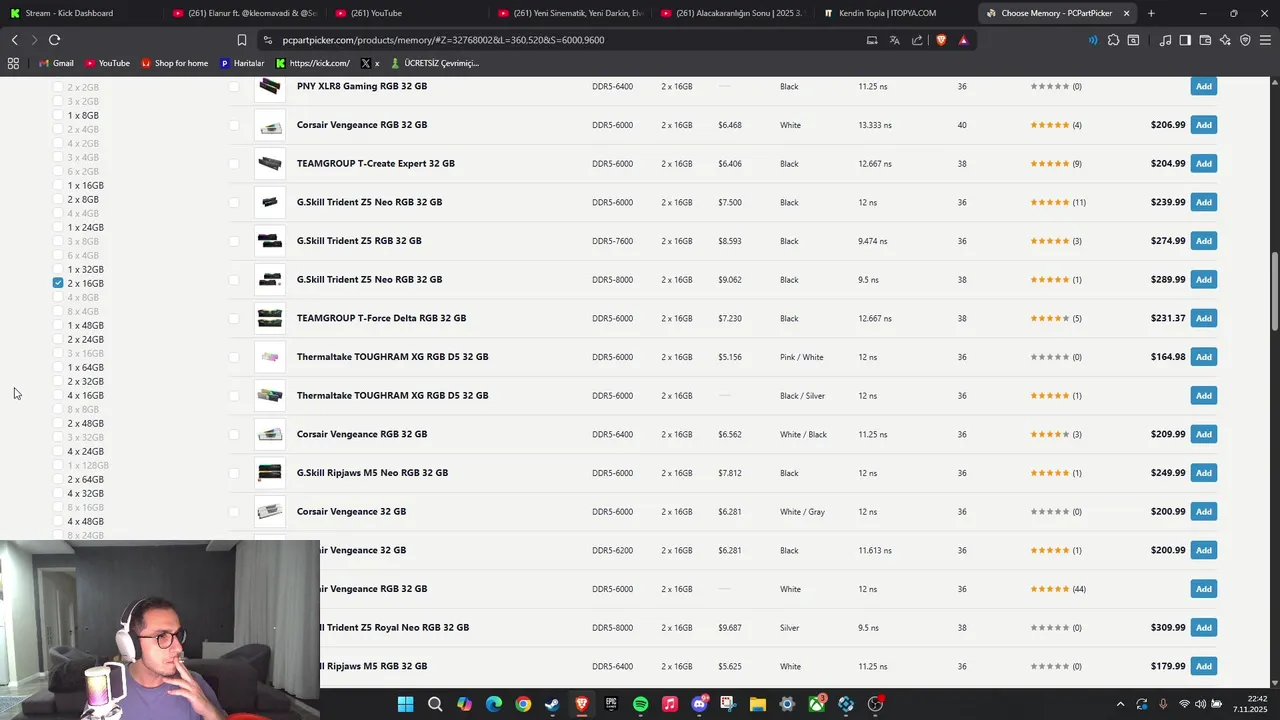This screenshot has height=720, width=1280.
Task: Click the share page icon in address bar
Action: coord(917,40)
